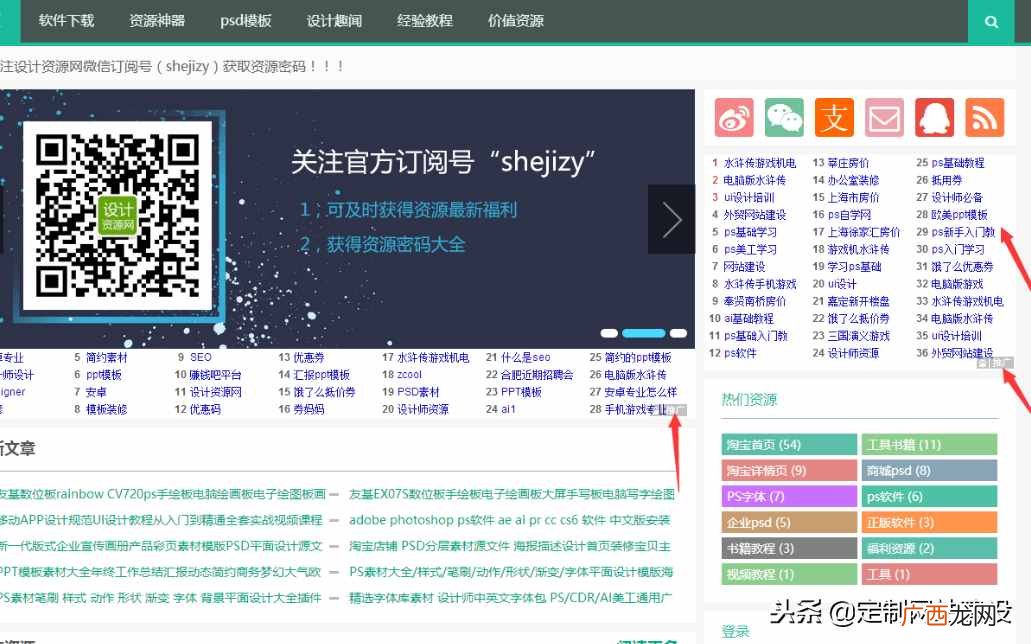The image size is (1031, 644).
Task: Click the QR code image in the banner
Action: click(118, 216)
